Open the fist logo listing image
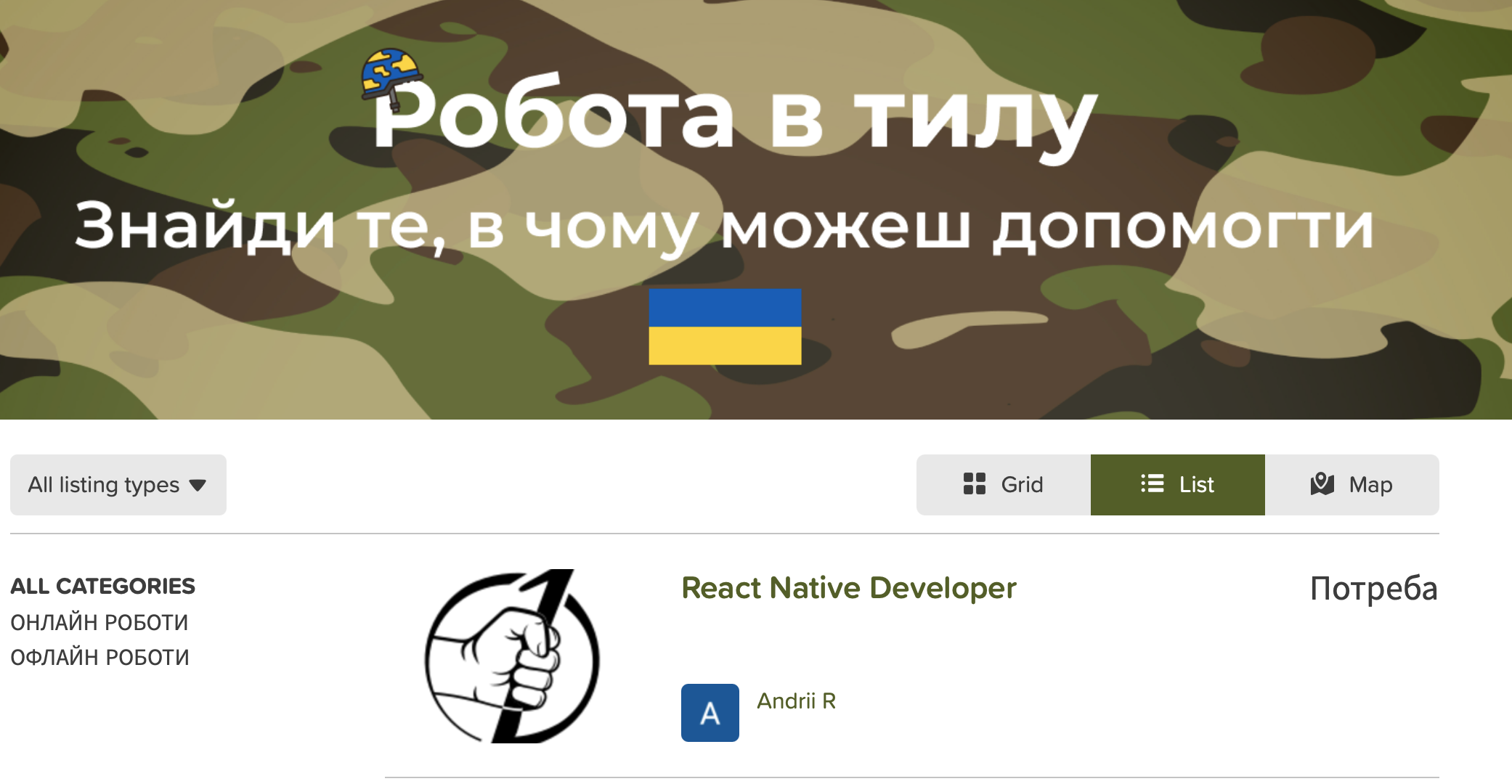 point(512,656)
